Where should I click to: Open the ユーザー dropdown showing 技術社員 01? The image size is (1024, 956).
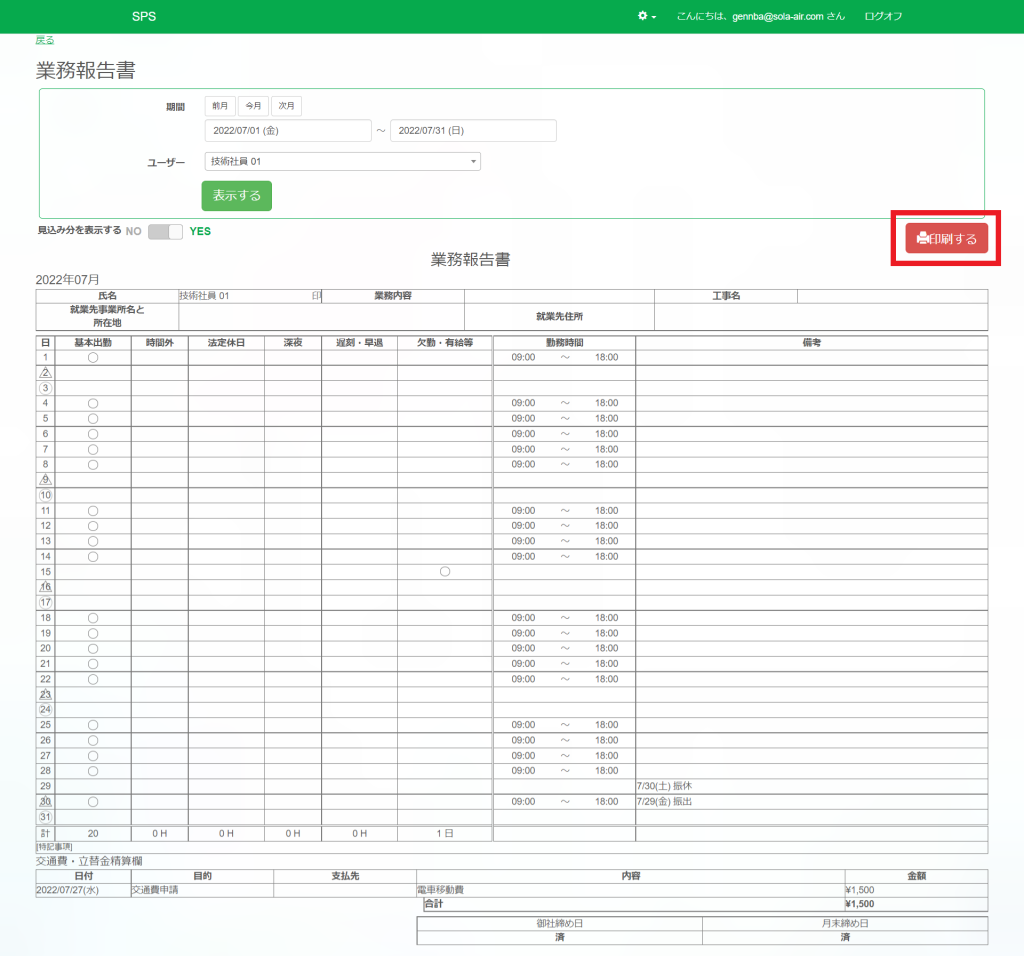pyautogui.click(x=341, y=162)
